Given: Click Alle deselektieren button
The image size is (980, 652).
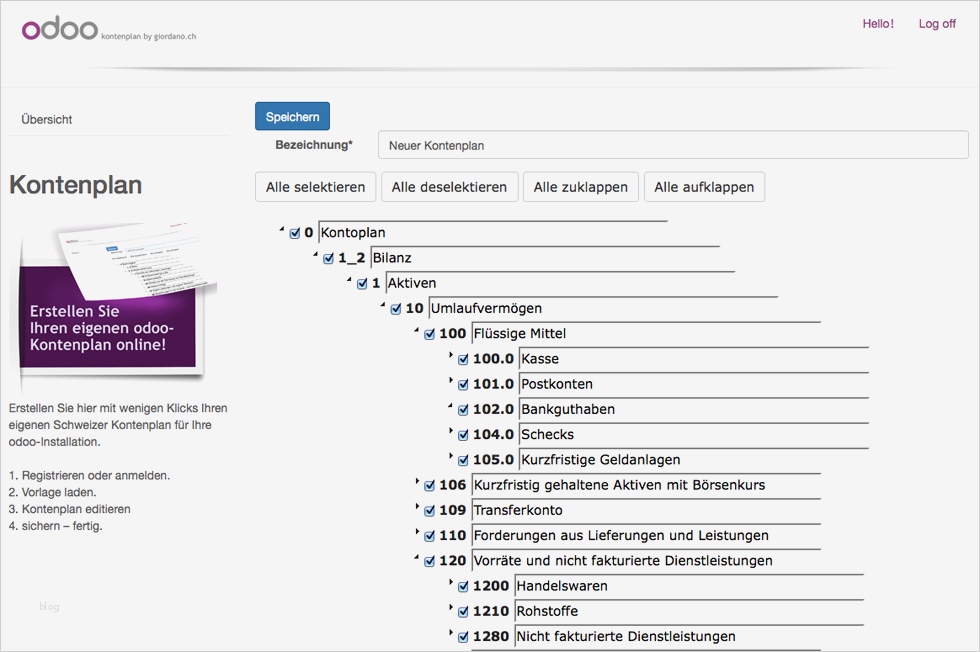Looking at the screenshot, I should click(450, 187).
